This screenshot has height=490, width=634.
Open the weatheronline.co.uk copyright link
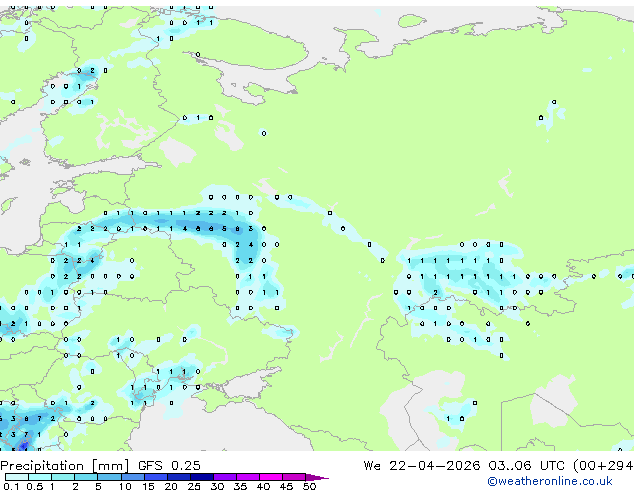point(550,481)
